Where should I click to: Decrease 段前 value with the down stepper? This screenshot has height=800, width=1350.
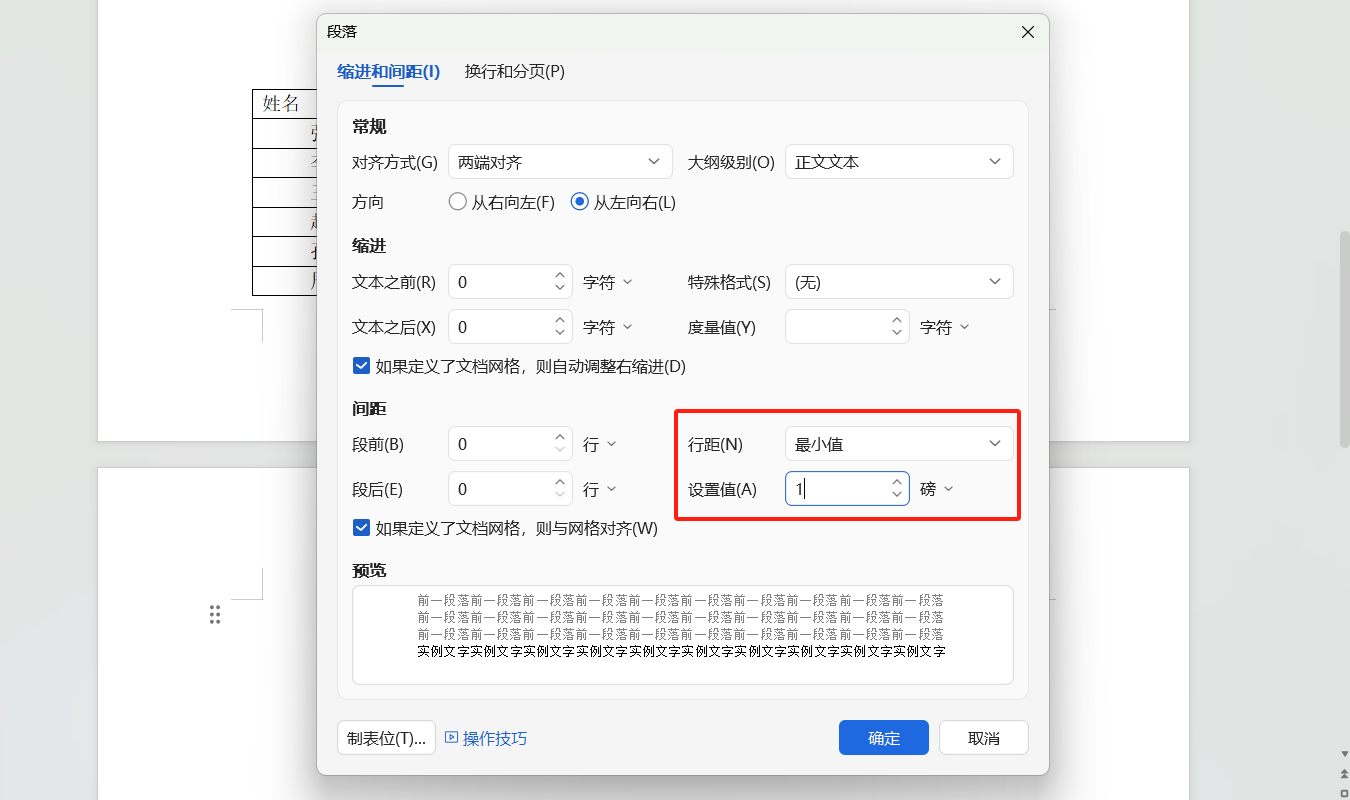[x=559, y=449]
